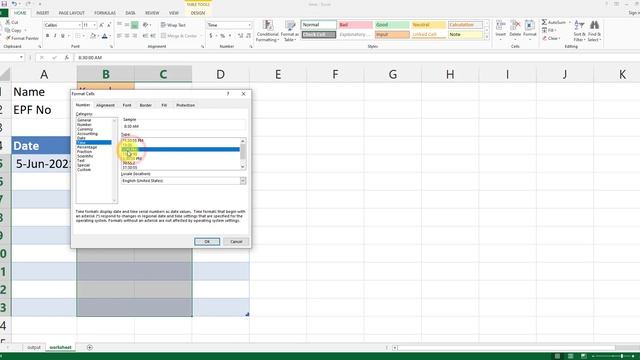Select the Custom category in list
This screenshot has width=640, height=360.
[x=84, y=169]
